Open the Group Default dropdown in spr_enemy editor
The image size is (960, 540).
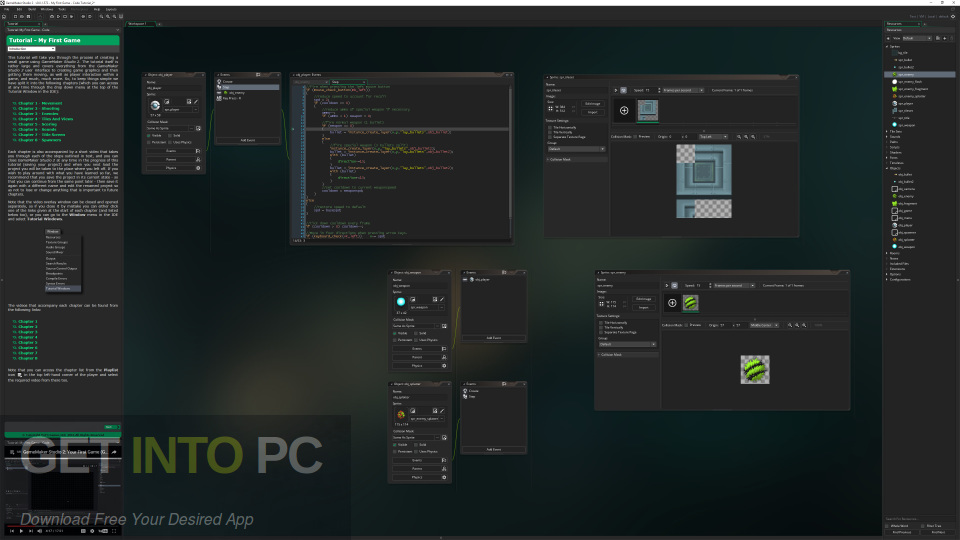tap(627, 344)
